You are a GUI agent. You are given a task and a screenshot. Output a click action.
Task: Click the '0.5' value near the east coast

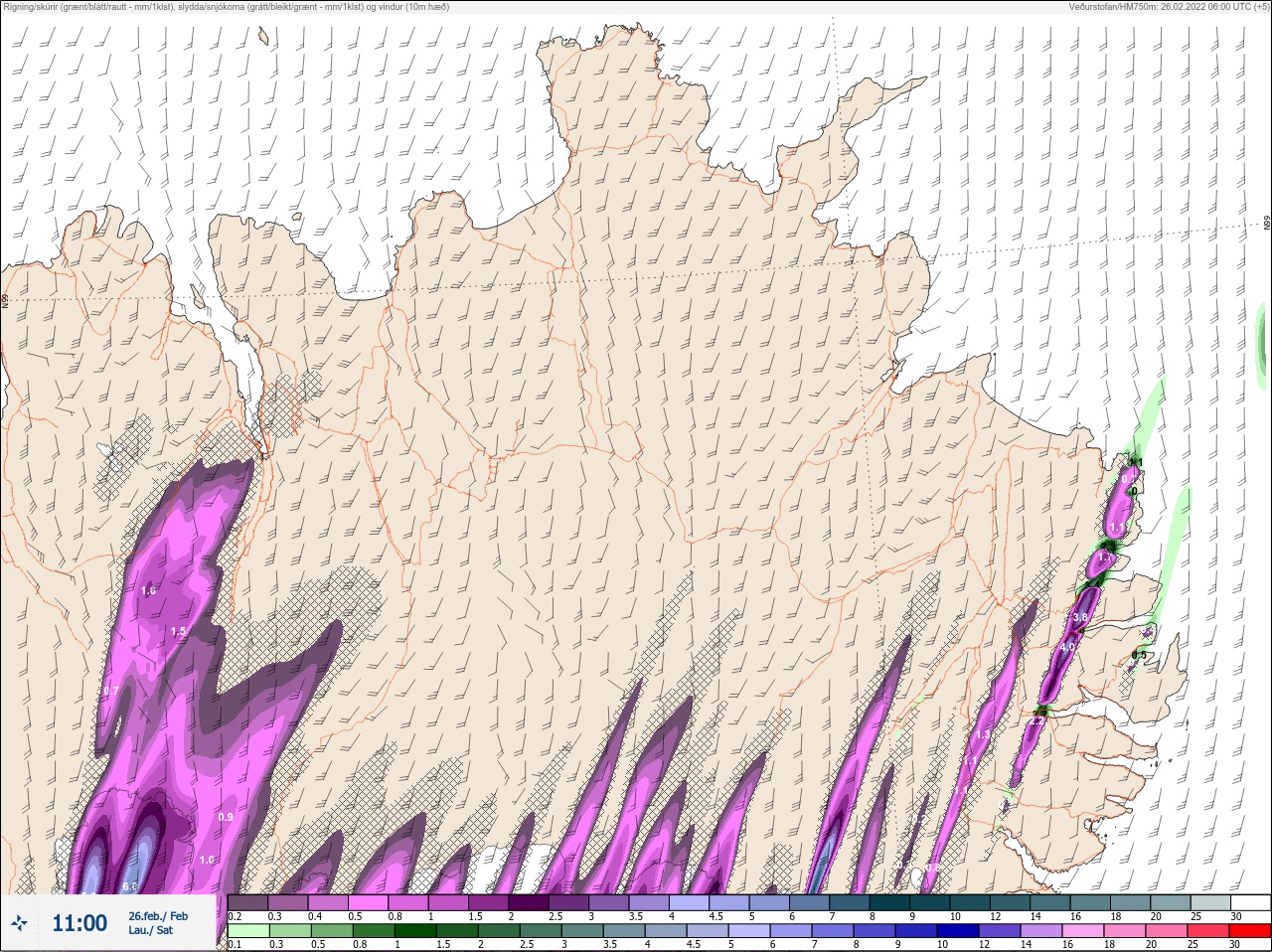(x=1139, y=656)
